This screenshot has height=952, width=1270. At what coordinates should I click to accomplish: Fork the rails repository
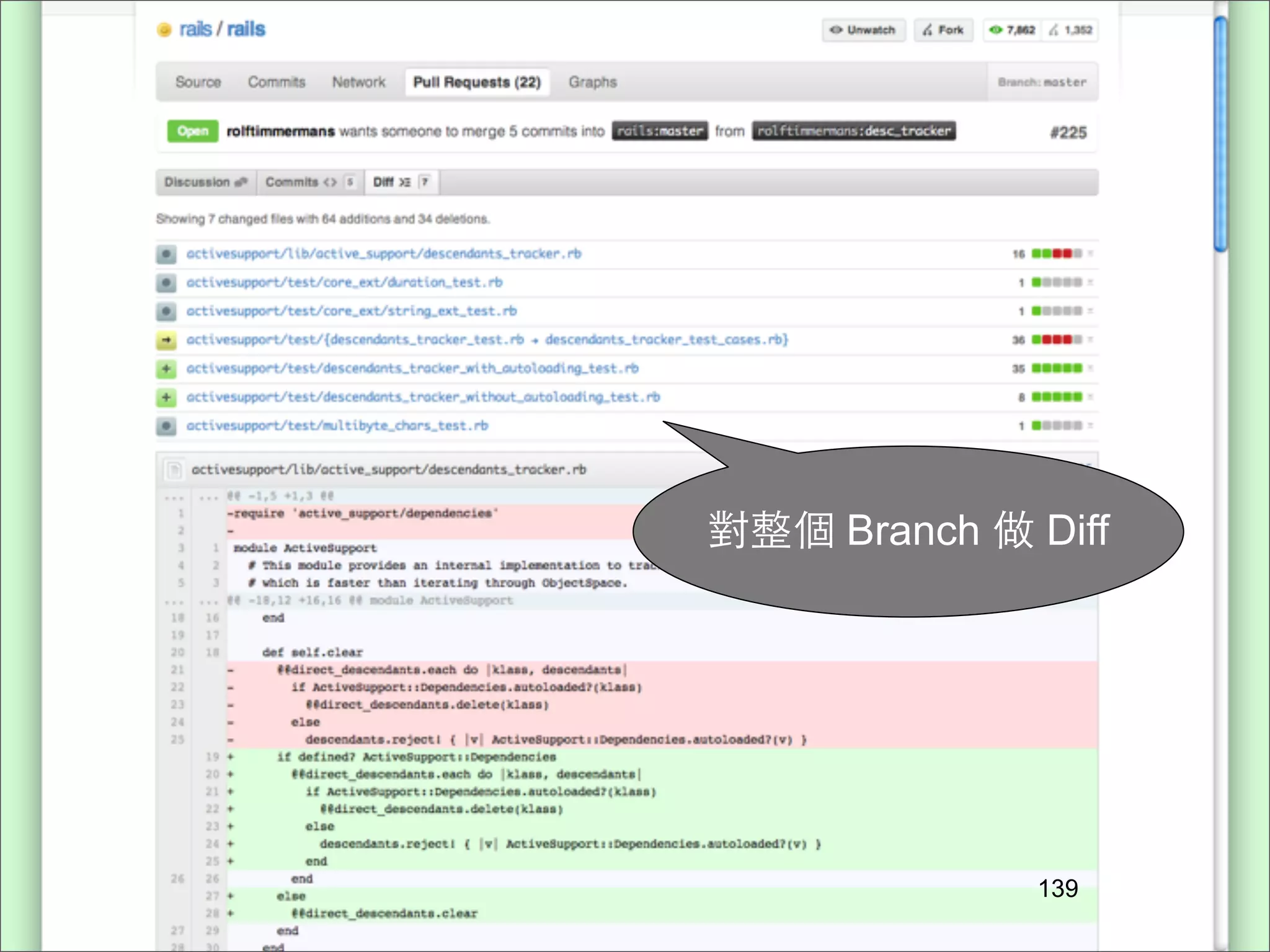943,30
